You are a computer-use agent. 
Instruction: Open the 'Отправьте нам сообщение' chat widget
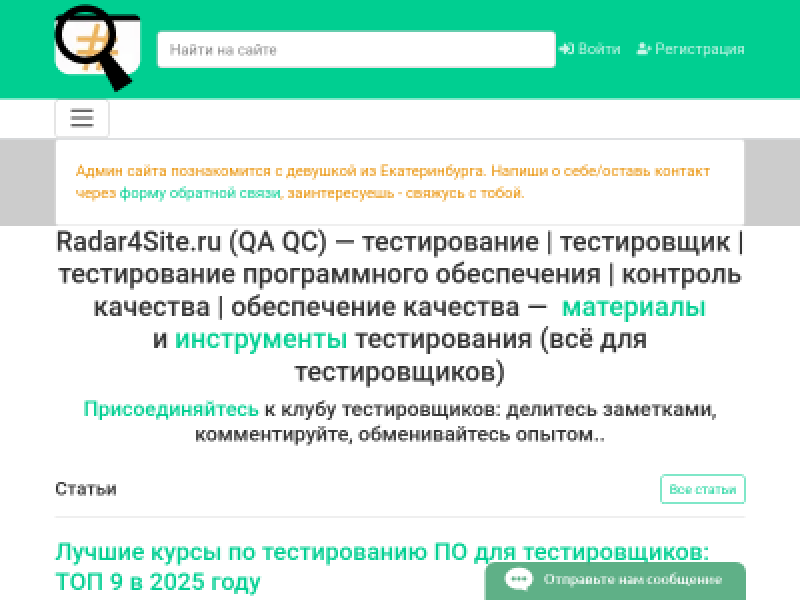615,581
